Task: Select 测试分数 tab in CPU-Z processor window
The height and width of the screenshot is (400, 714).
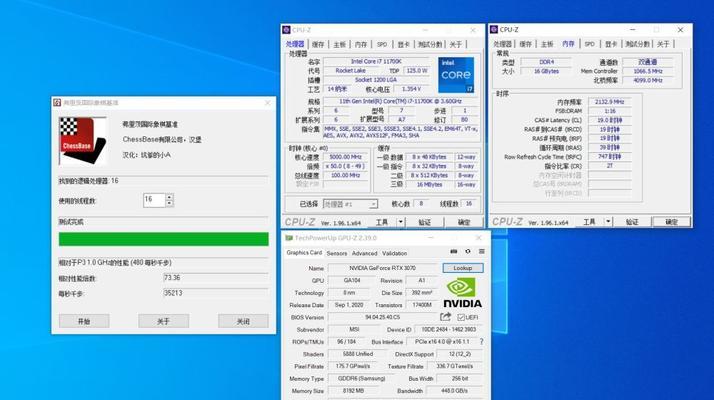Action: 430,44
